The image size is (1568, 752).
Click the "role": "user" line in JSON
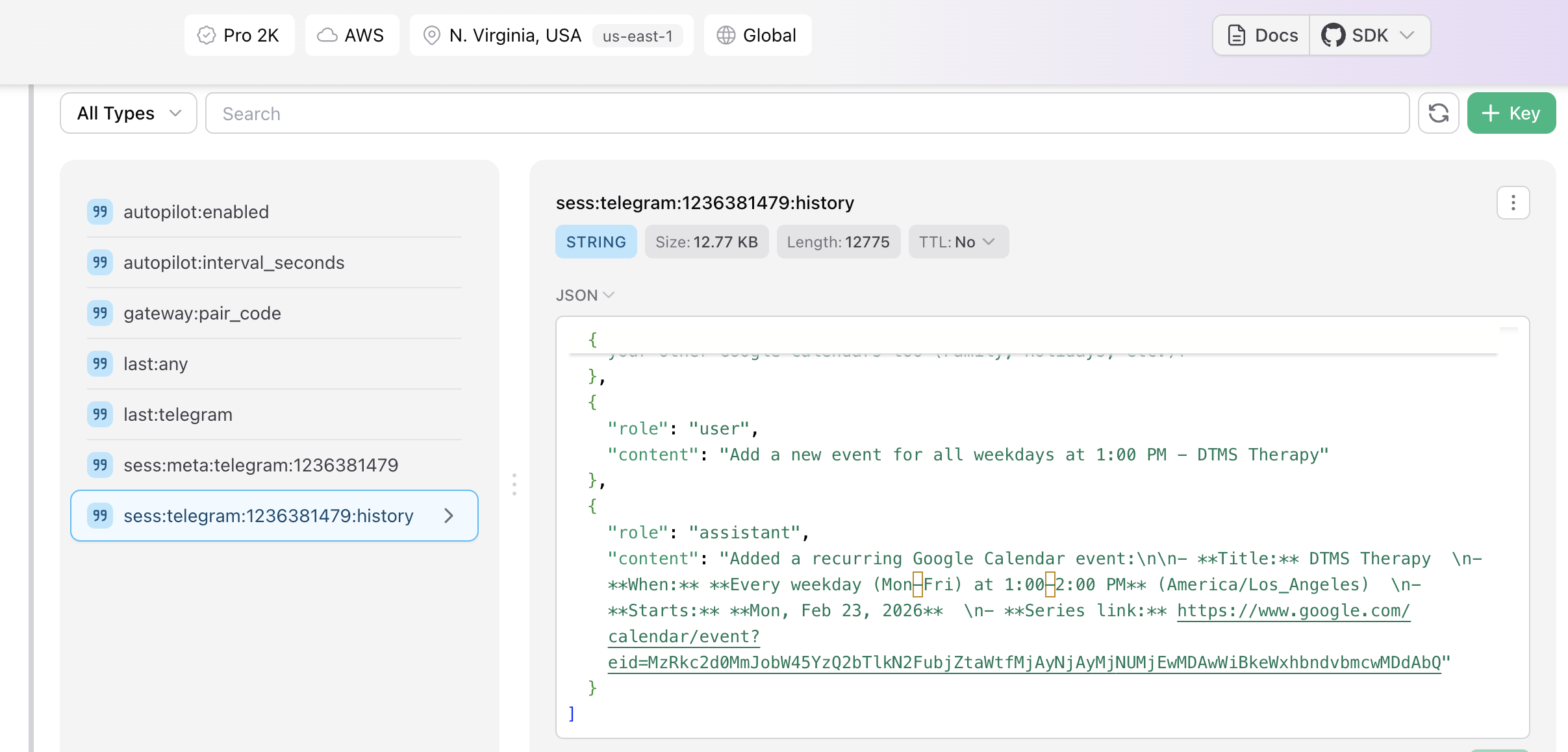(x=683, y=429)
